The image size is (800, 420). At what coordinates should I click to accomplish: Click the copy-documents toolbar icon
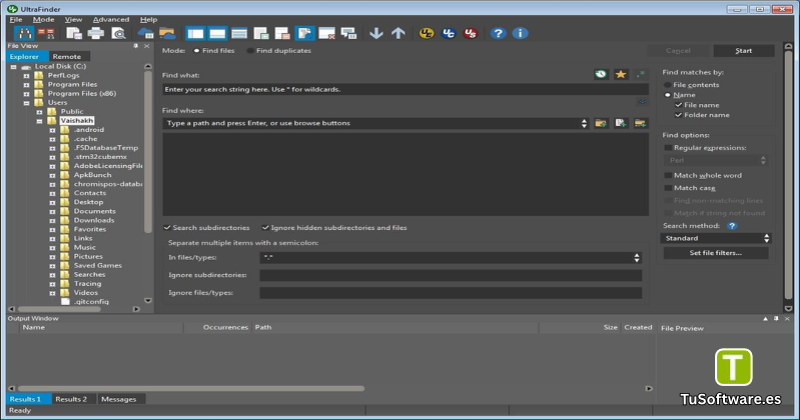pyautogui.click(x=74, y=34)
